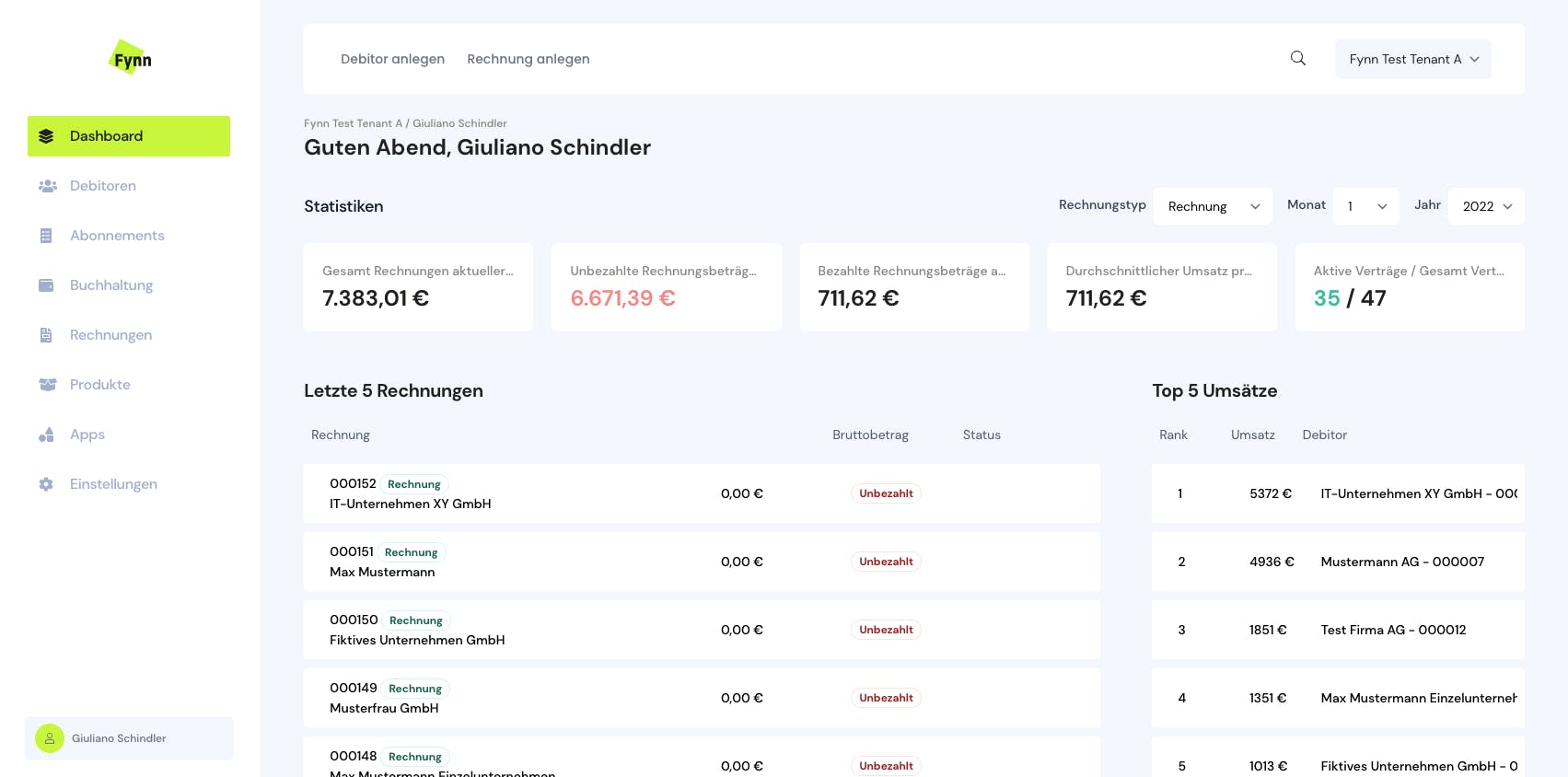Click the Apps shapes icon
1568x777 pixels.
(x=46, y=435)
